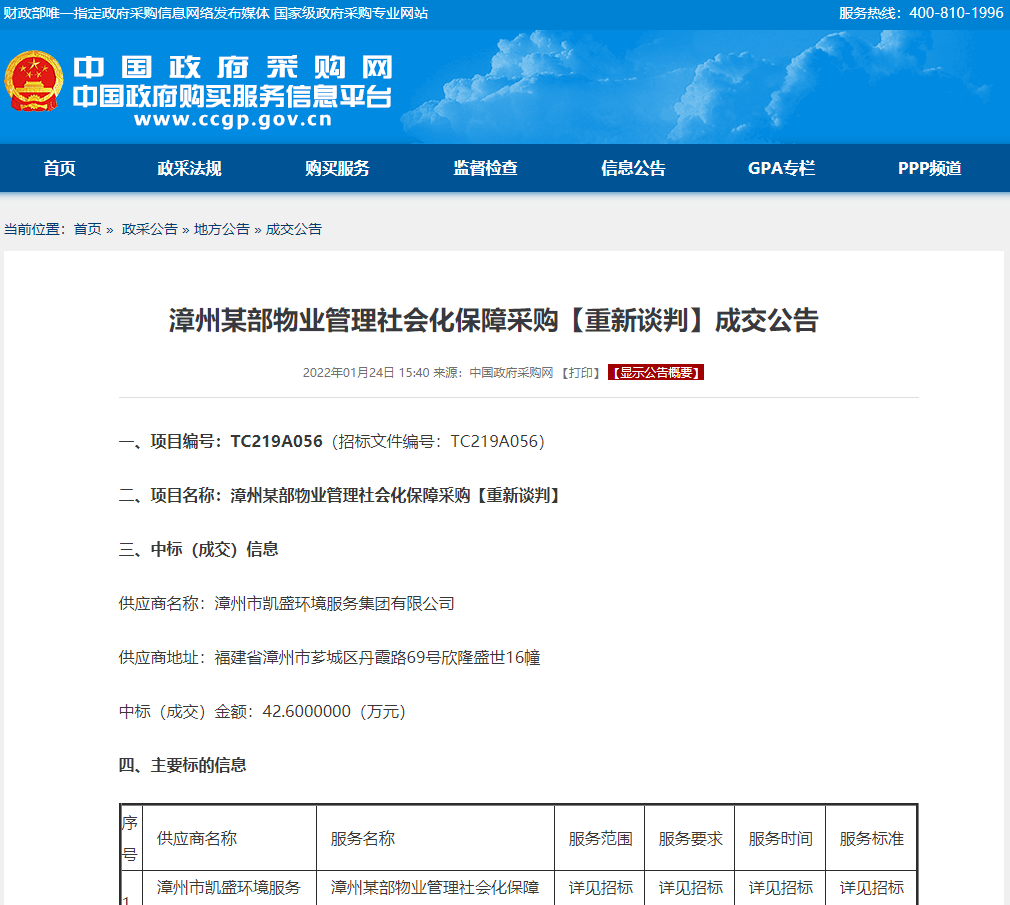The width and height of the screenshot is (1010, 905).
Task: Open the 首页 navigation menu item
Action: [x=59, y=169]
